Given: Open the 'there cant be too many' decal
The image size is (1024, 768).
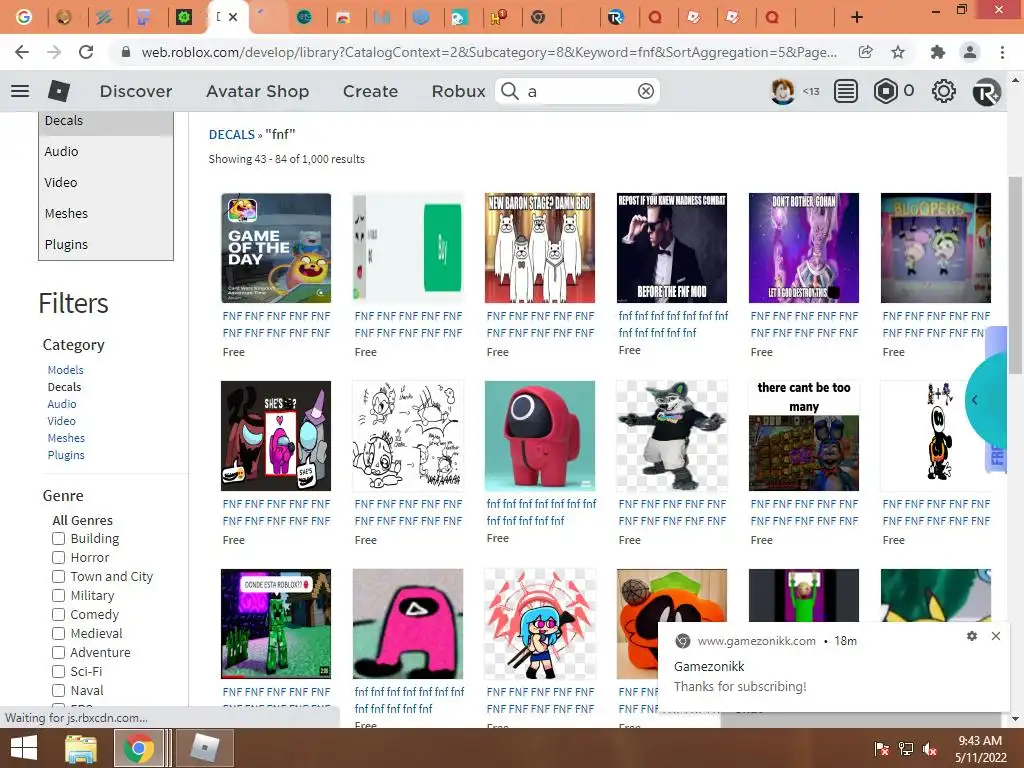Looking at the screenshot, I should (803, 436).
